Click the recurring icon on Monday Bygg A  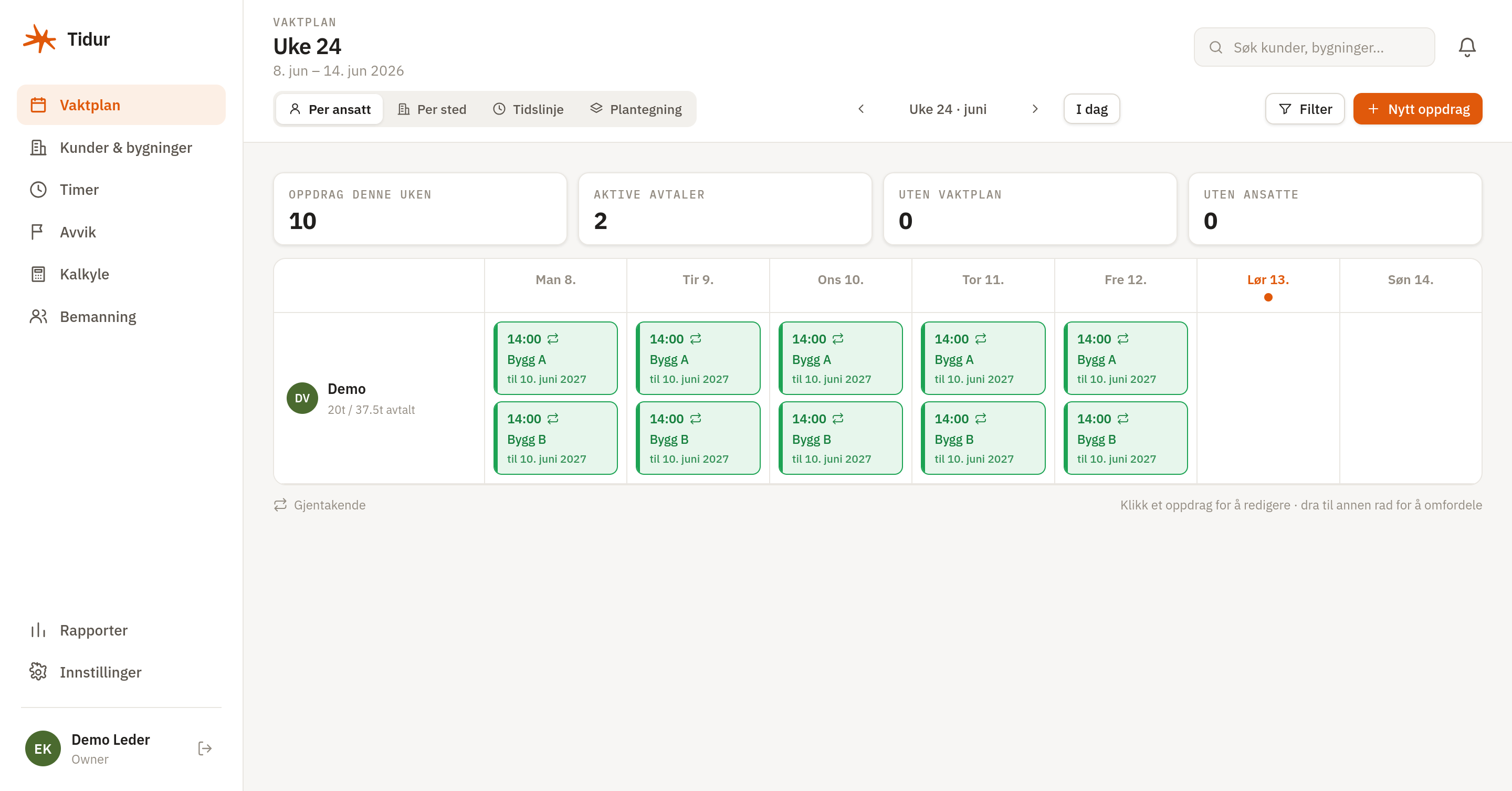(x=553, y=339)
